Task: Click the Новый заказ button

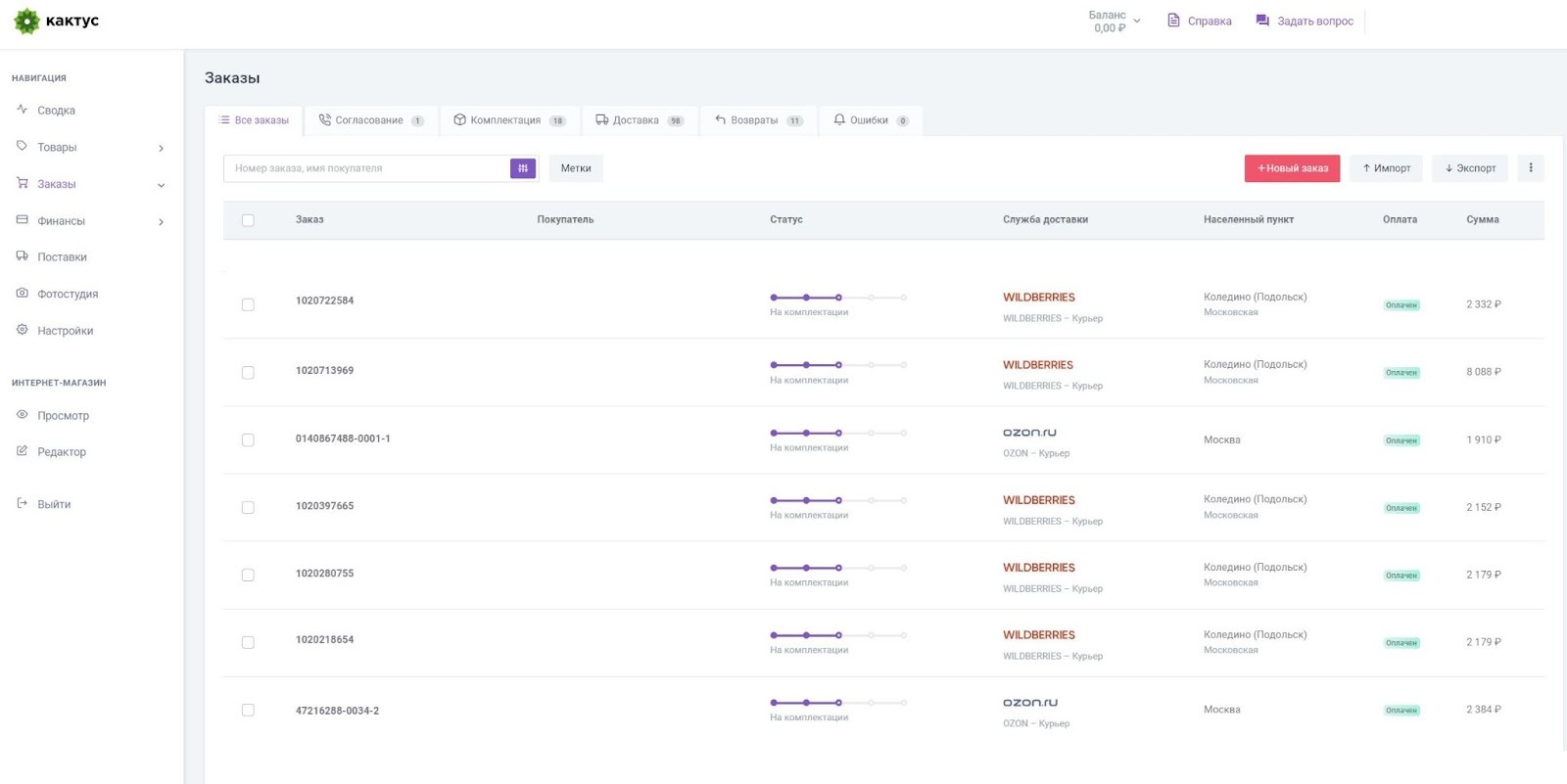Action: tap(1292, 168)
